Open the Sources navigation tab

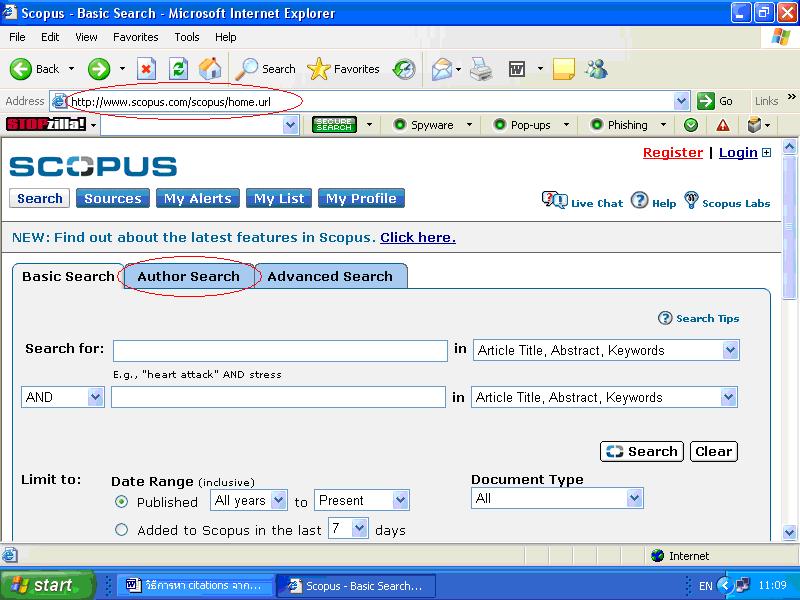click(x=113, y=198)
